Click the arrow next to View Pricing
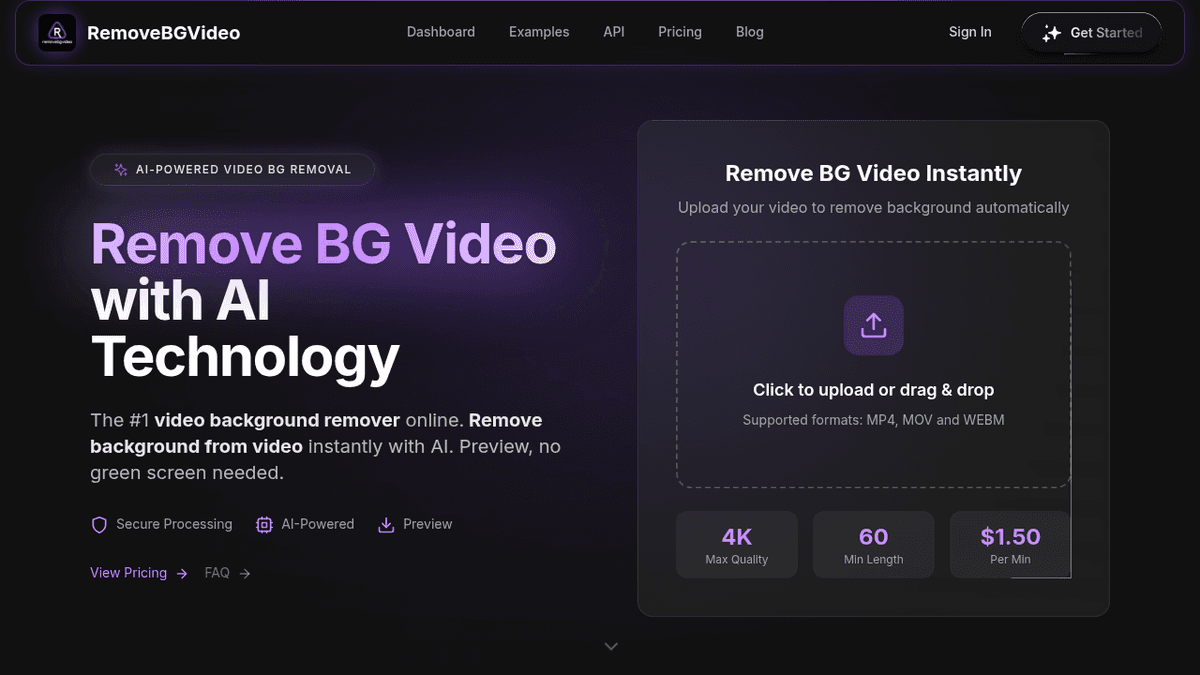Viewport: 1200px width, 675px height. coord(181,574)
